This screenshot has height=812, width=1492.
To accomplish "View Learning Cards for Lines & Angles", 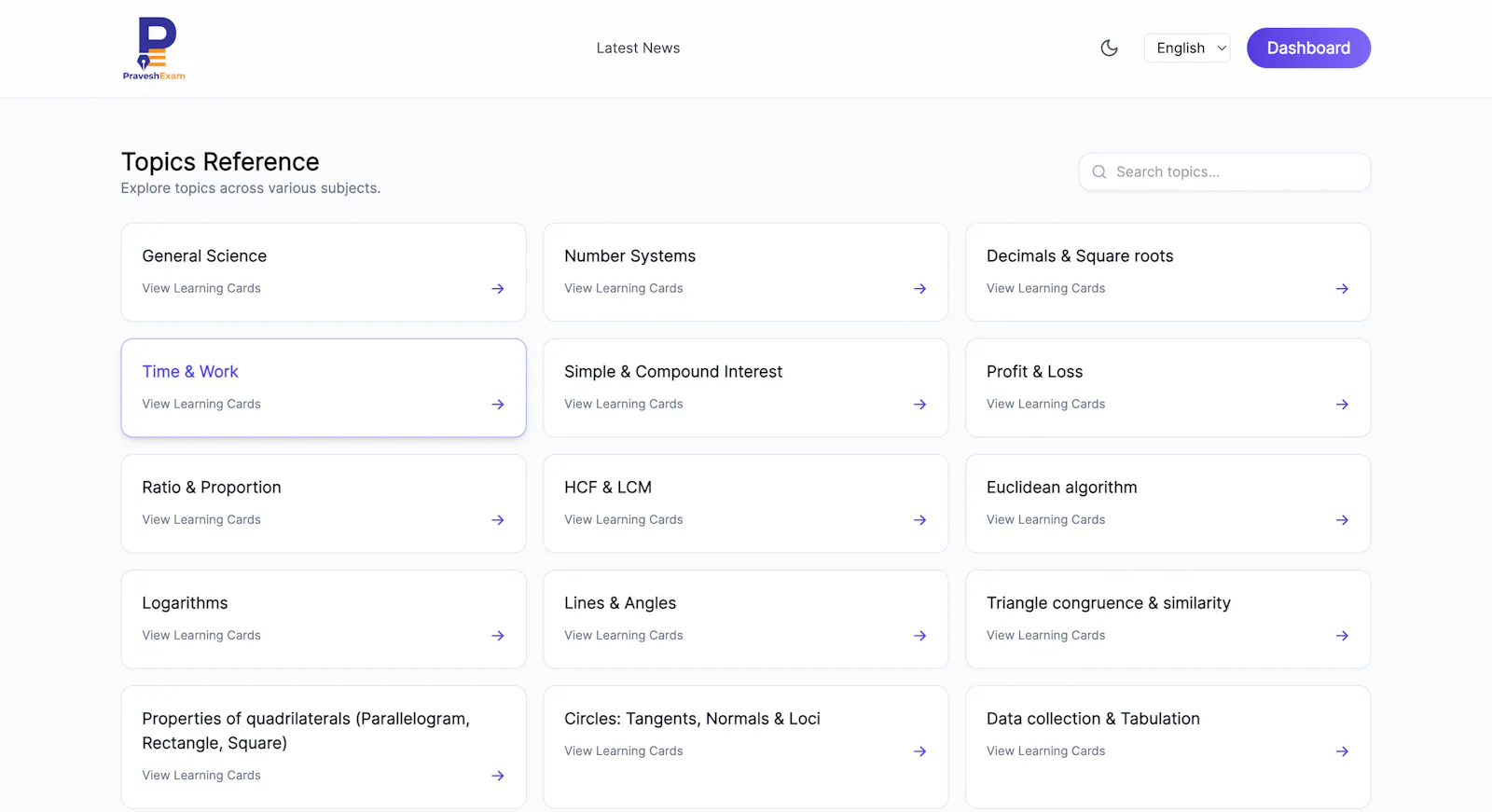I will (x=624, y=636).
